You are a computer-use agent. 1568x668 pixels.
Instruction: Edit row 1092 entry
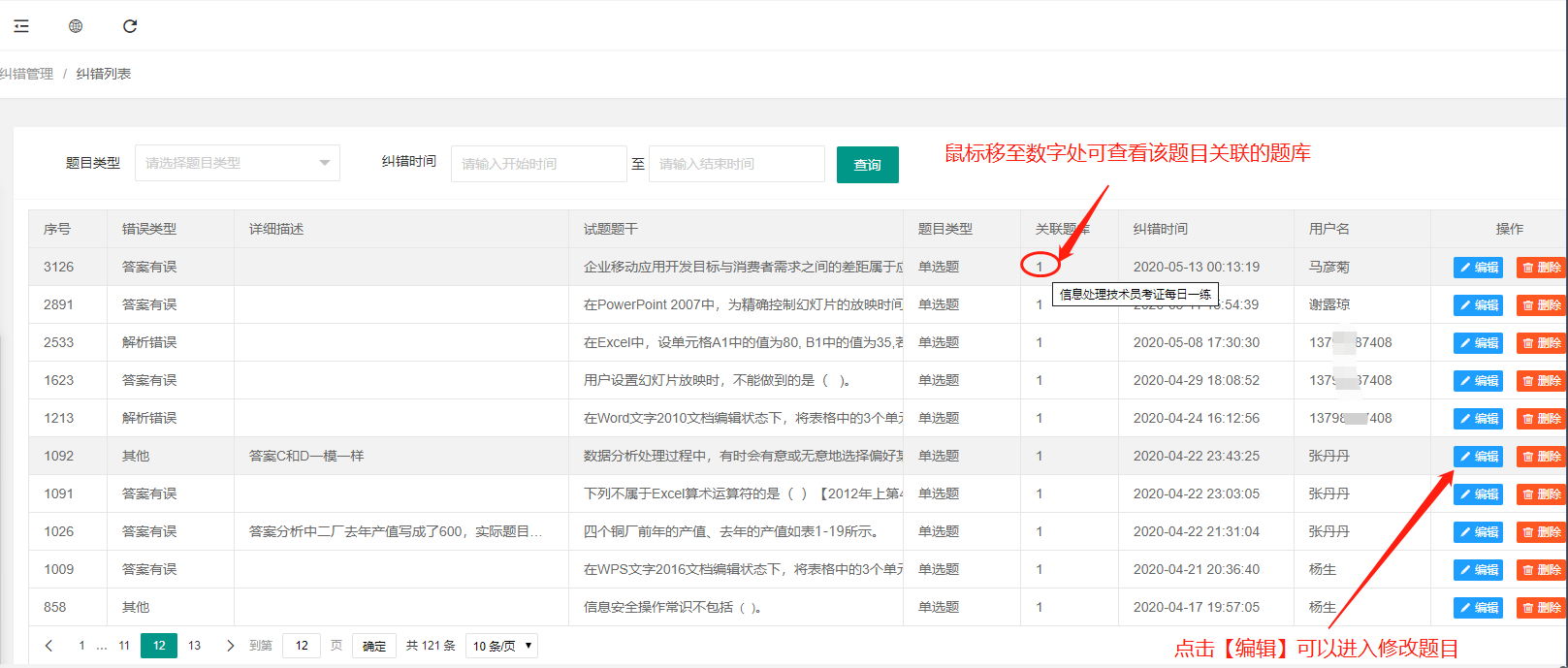[x=1478, y=457]
